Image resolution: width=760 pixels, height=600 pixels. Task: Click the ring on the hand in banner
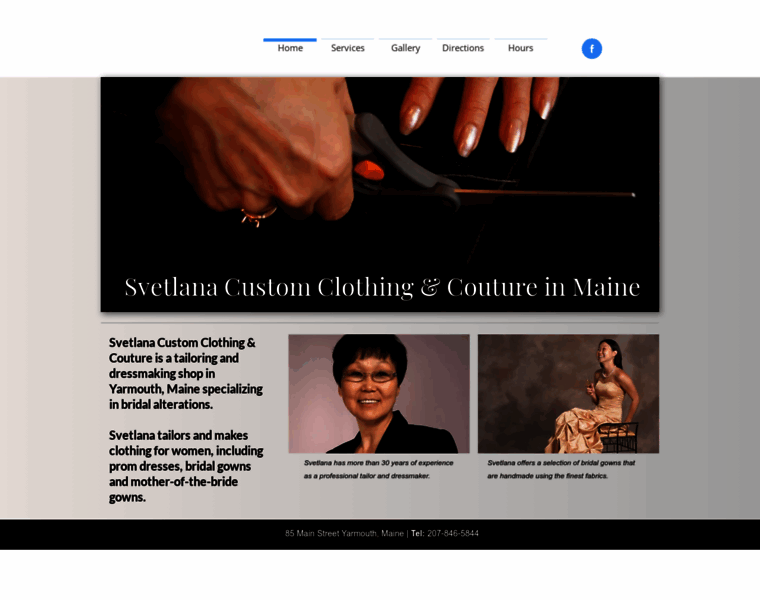(259, 216)
